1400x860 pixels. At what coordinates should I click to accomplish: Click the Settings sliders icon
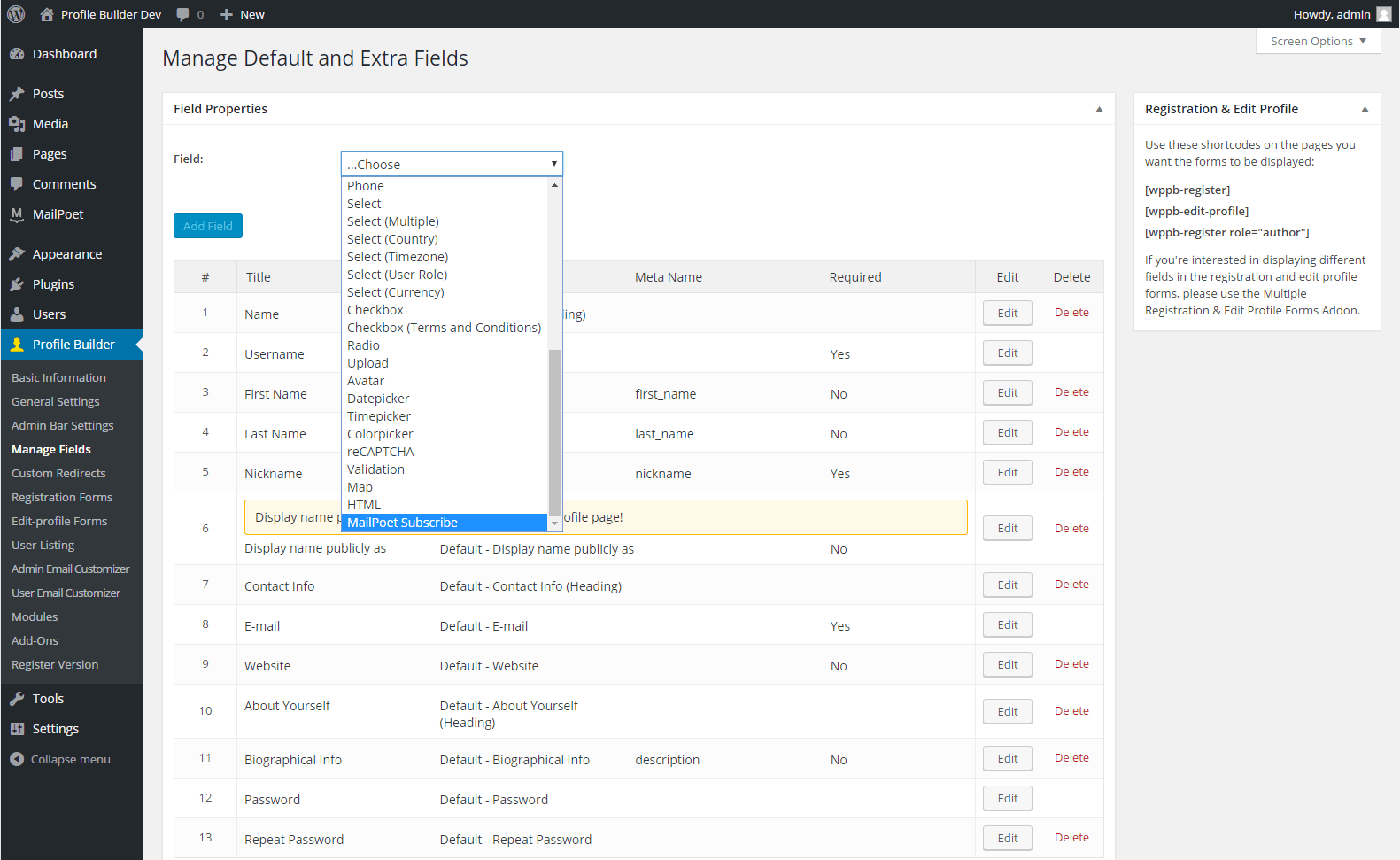(x=17, y=729)
